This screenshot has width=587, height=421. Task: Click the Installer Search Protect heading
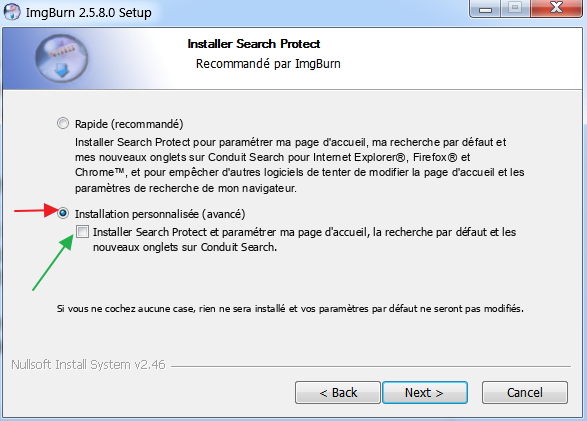(x=254, y=44)
